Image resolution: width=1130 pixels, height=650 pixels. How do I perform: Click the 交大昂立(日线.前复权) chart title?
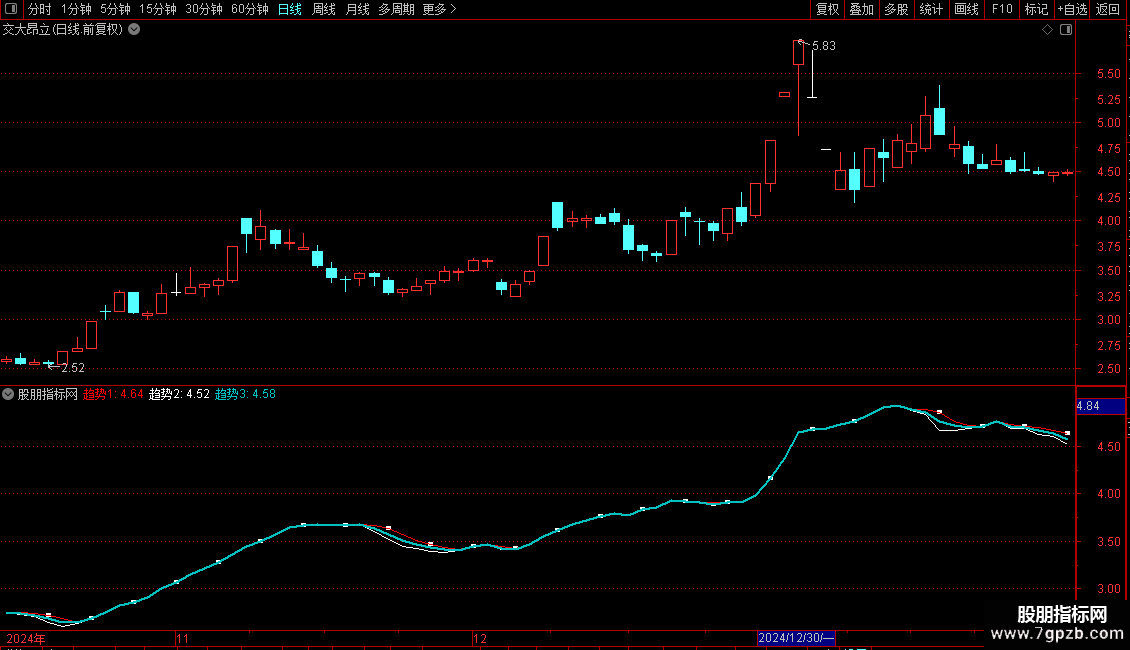tap(63, 30)
